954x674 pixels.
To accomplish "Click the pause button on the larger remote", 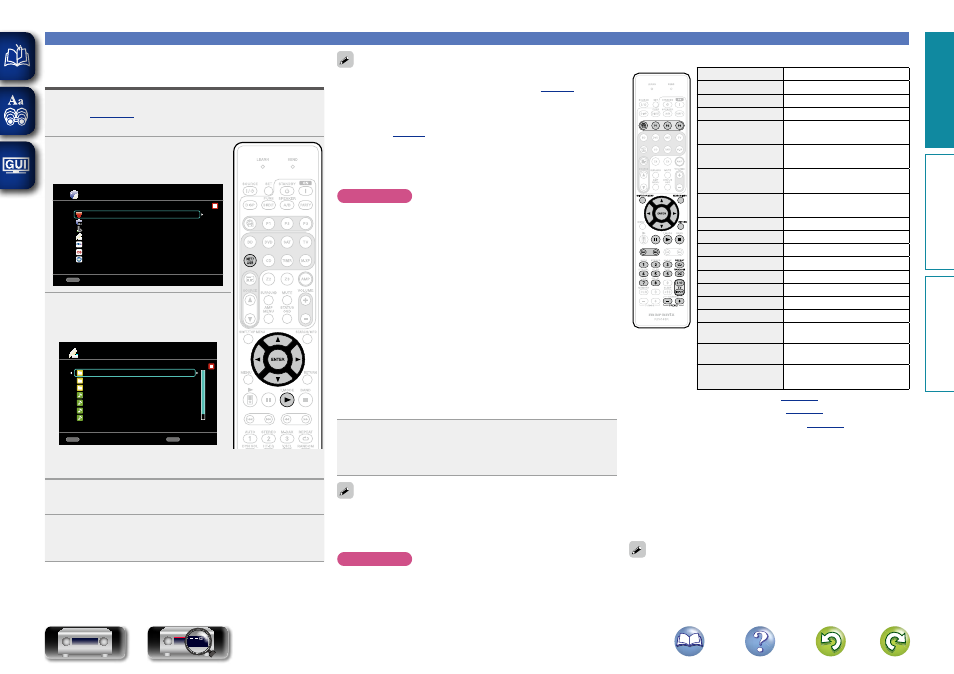I will pos(268,400).
